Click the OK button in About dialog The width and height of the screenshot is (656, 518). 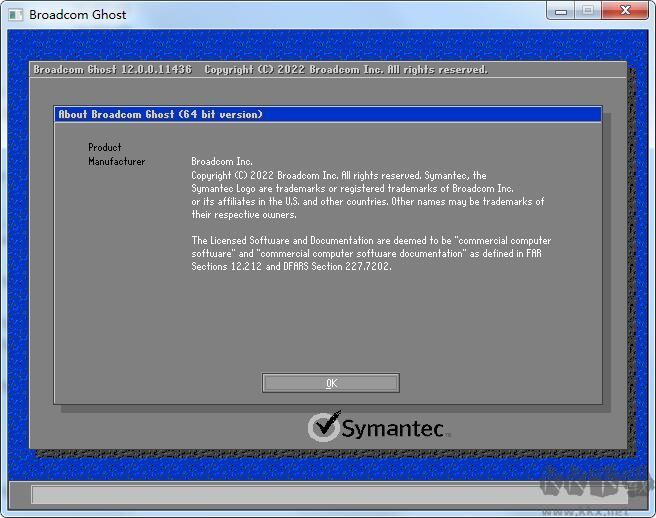(331, 383)
